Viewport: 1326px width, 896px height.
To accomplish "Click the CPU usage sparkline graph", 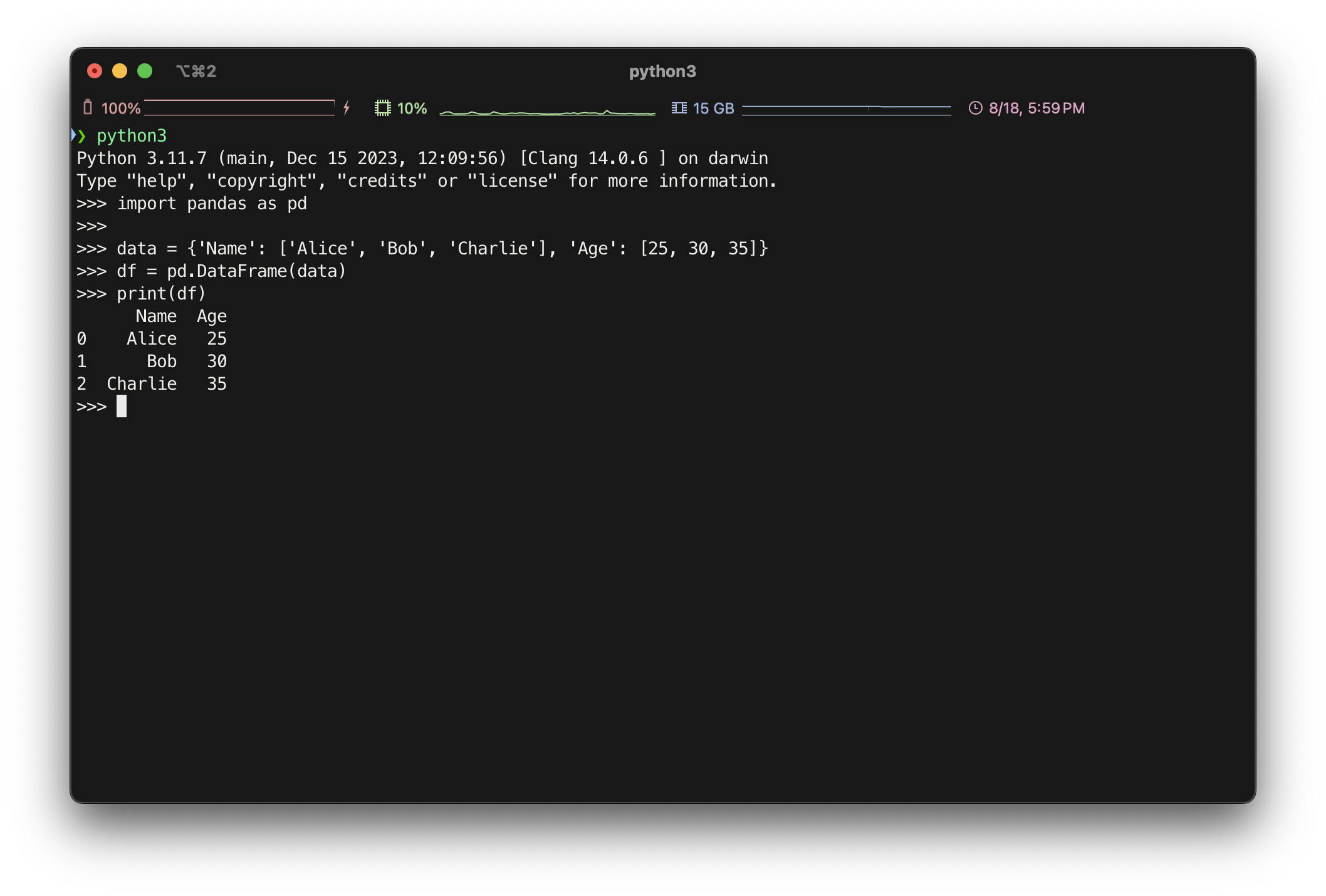I will click(547, 111).
